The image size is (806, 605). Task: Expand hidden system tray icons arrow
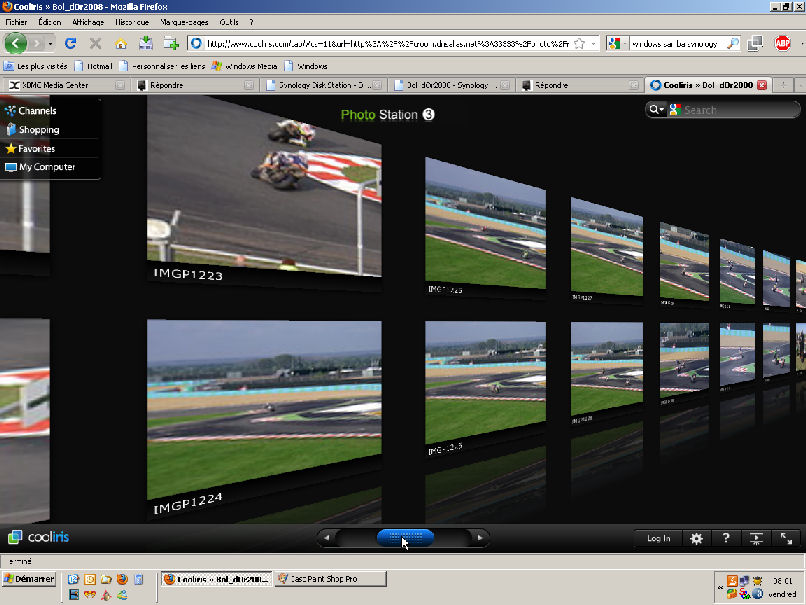click(x=721, y=587)
